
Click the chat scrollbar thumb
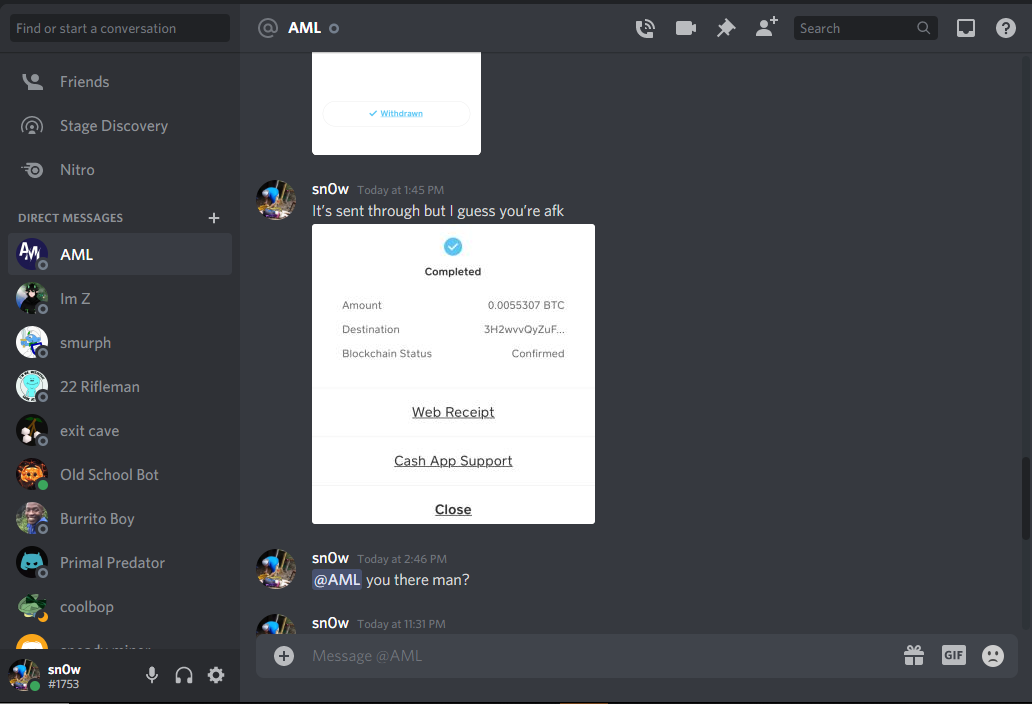pos(1026,498)
